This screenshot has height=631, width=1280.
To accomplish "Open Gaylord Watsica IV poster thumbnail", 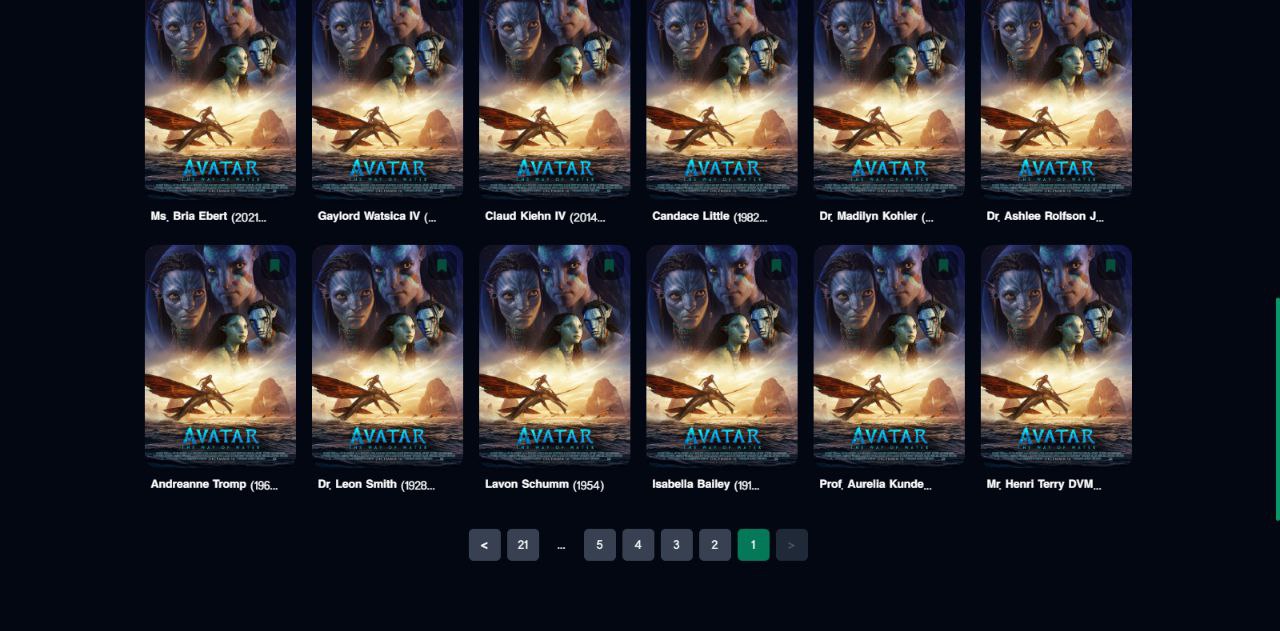I will [387, 98].
